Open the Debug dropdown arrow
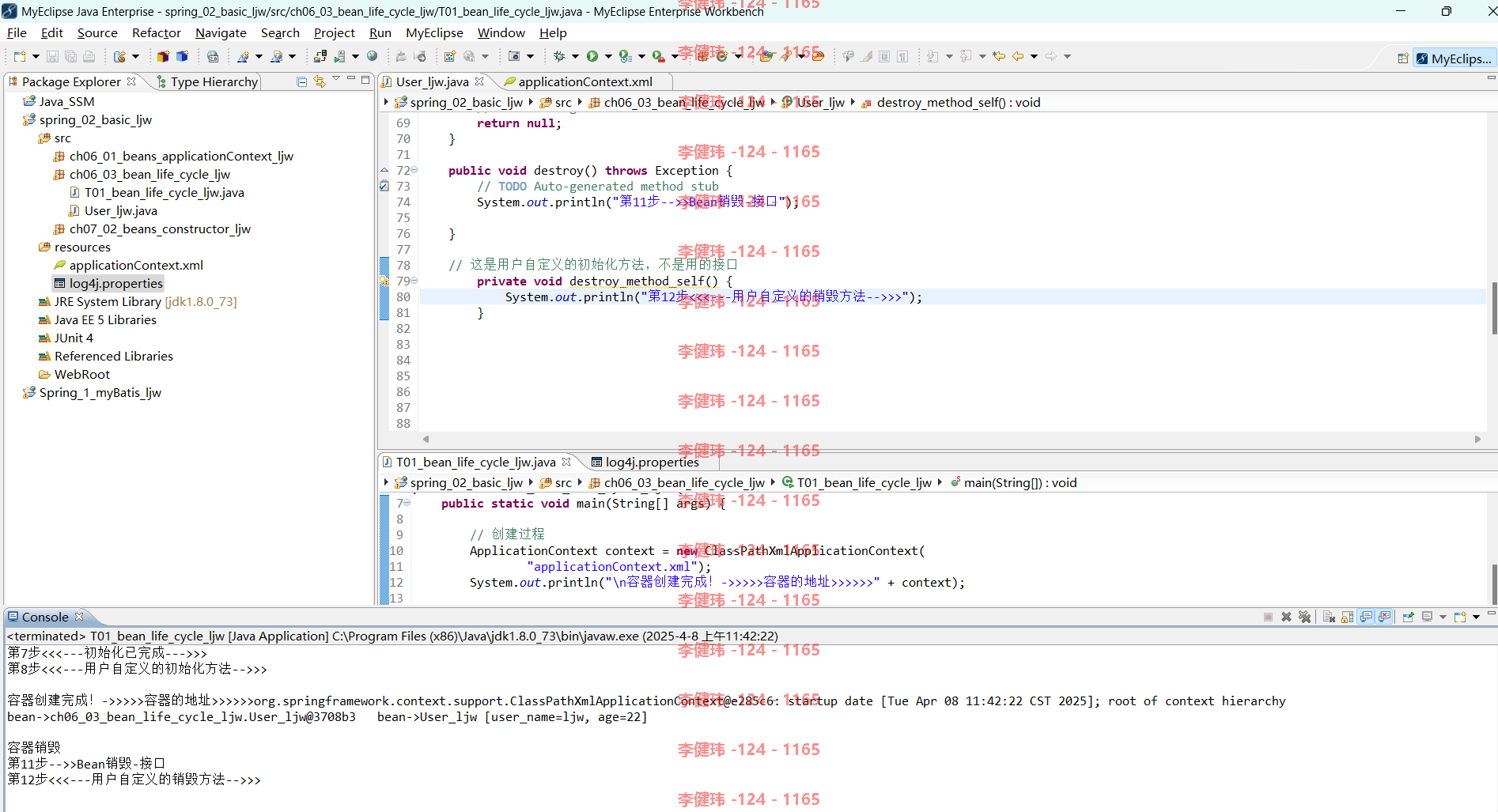The image size is (1498, 812). [x=575, y=56]
